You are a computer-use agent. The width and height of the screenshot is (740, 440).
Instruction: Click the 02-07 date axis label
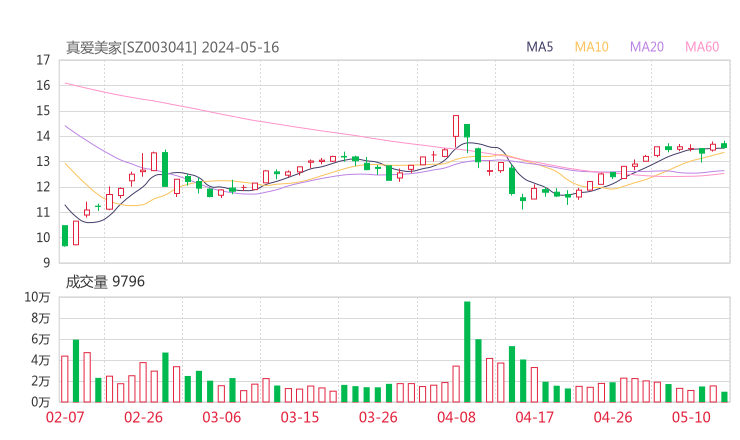(65, 417)
